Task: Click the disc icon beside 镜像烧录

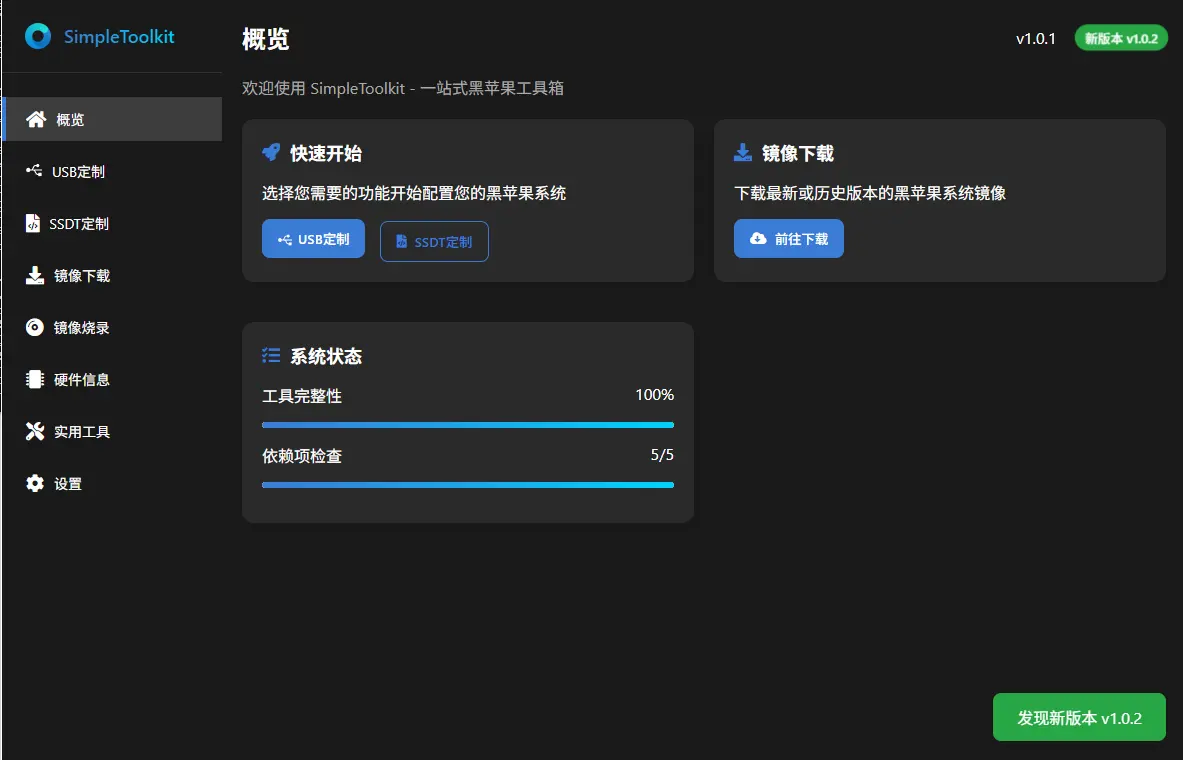Action: tap(35, 327)
